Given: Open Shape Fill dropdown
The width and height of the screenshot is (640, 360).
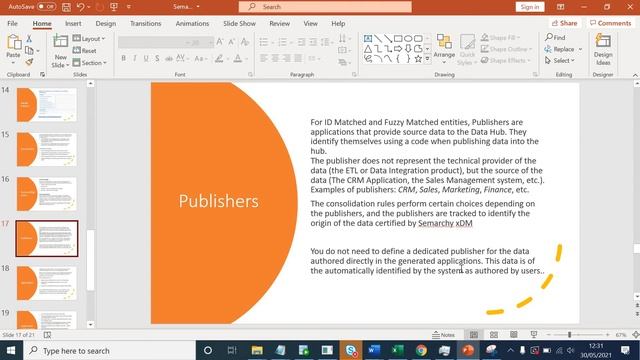Looking at the screenshot, I should pos(500,38).
